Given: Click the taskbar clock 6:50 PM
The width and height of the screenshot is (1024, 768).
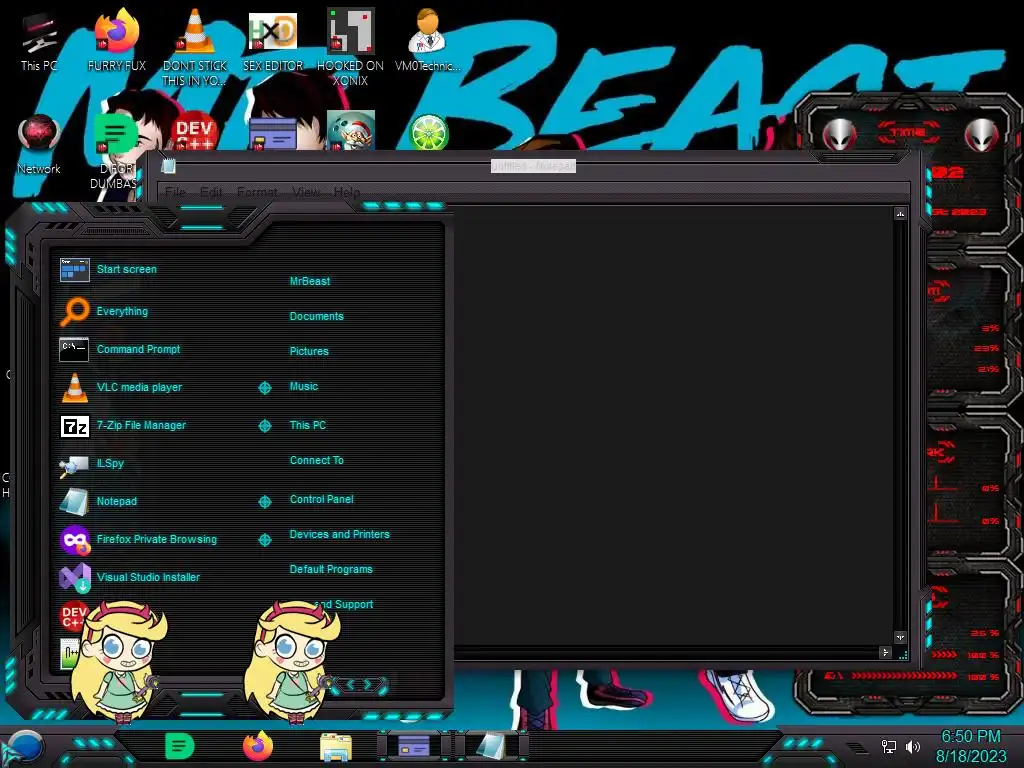Looking at the screenshot, I should pyautogui.click(x=970, y=737).
